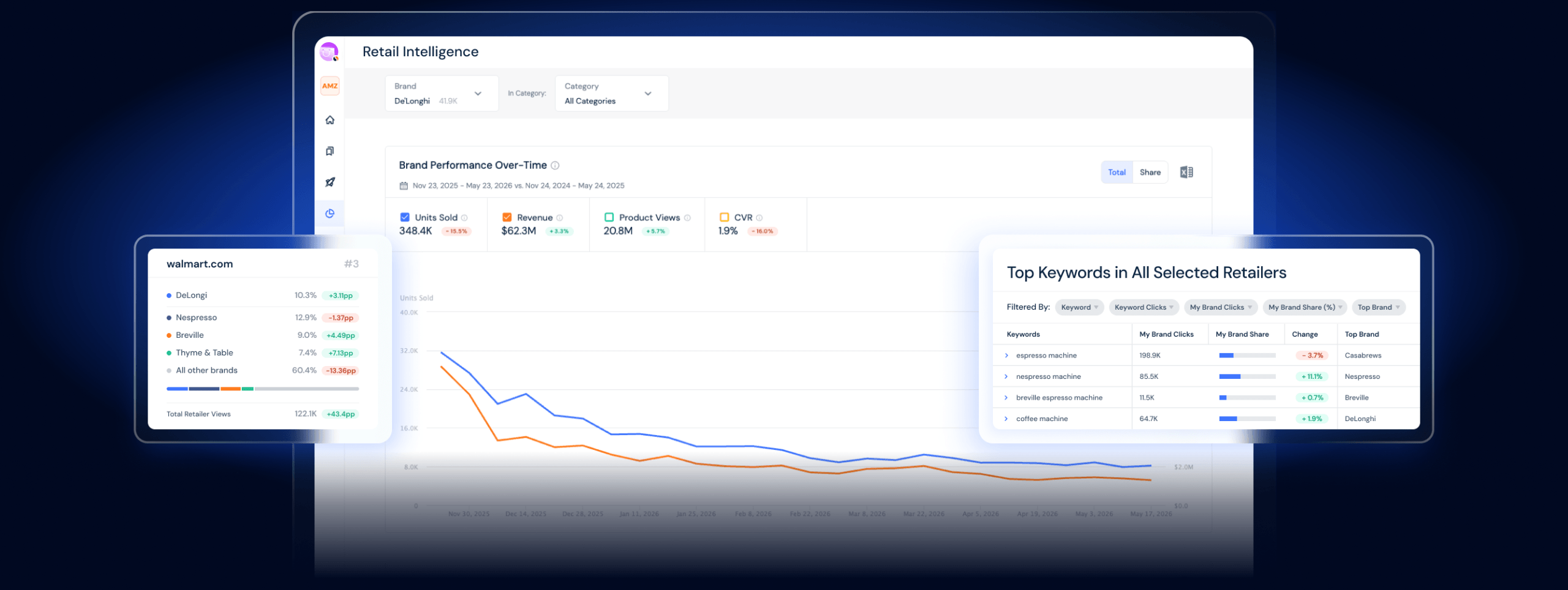This screenshot has width=1568, height=590.
Task: Sort by the Top Brand column header
Action: (x=1362, y=334)
